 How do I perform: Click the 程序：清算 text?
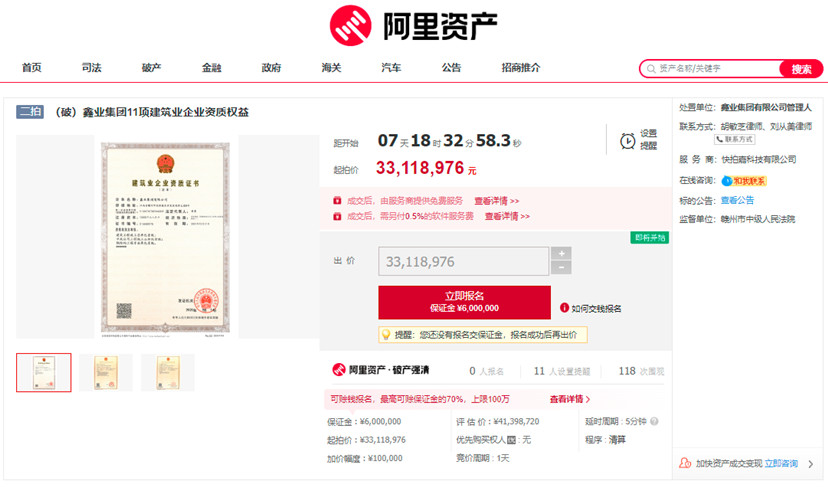click(605, 439)
